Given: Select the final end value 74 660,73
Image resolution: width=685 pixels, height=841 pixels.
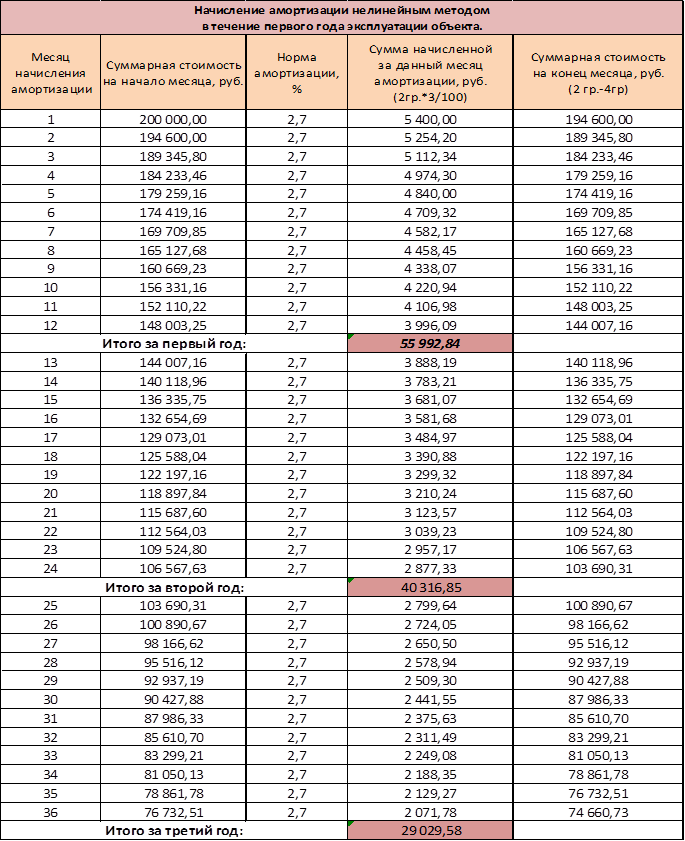Looking at the screenshot, I should 598,813.
